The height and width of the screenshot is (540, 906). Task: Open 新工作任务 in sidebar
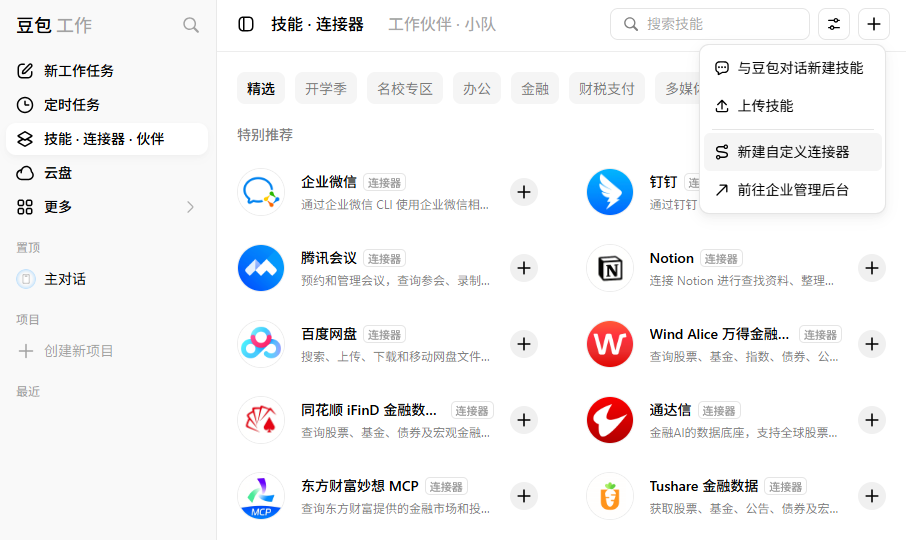pyautogui.click(x=107, y=71)
